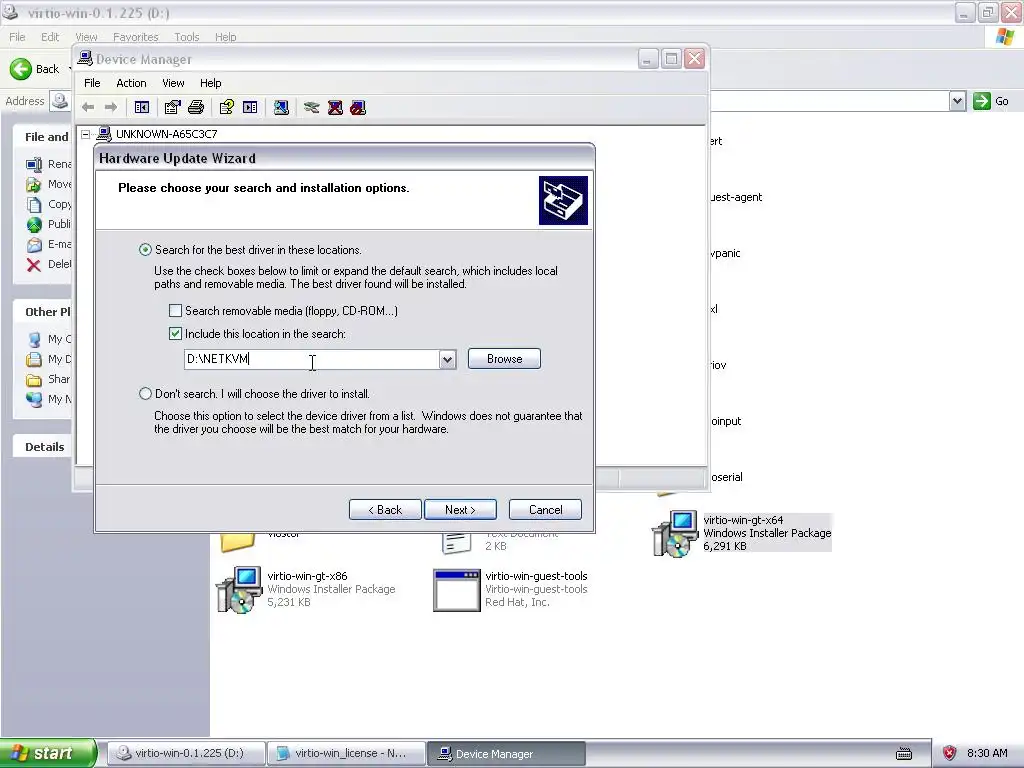The width and height of the screenshot is (1024, 768).
Task: Click Scan for hardware changes icon
Action: pyautogui.click(x=281, y=107)
